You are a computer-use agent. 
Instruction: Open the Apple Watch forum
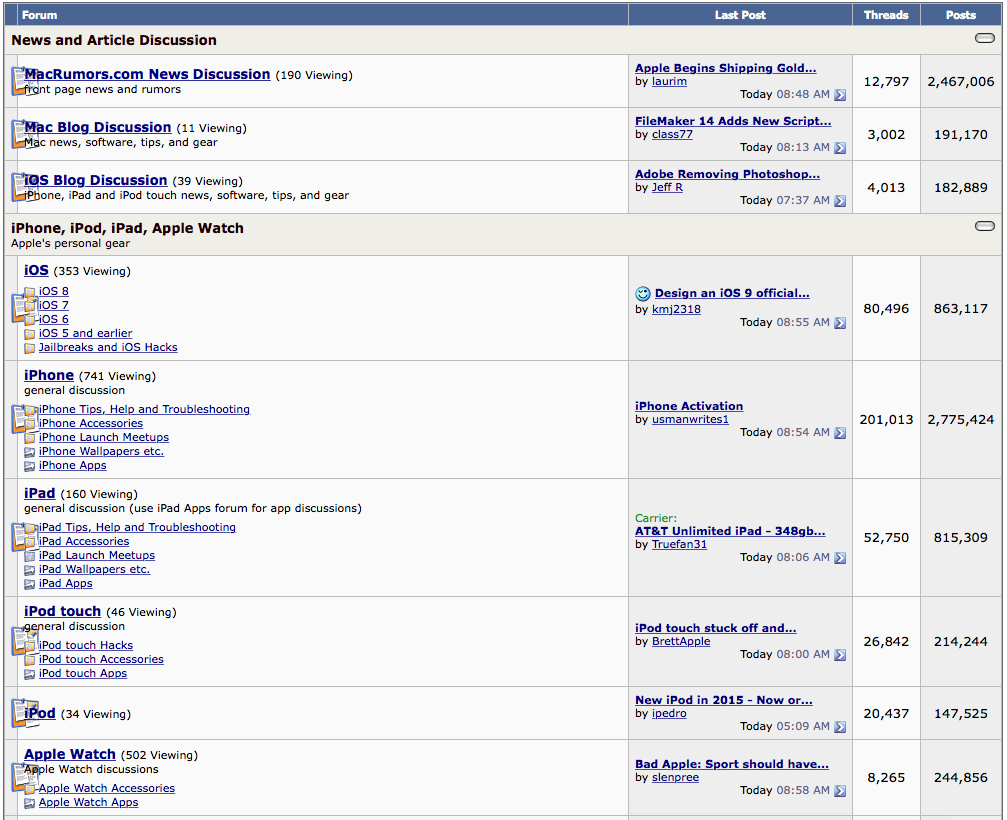[x=70, y=754]
